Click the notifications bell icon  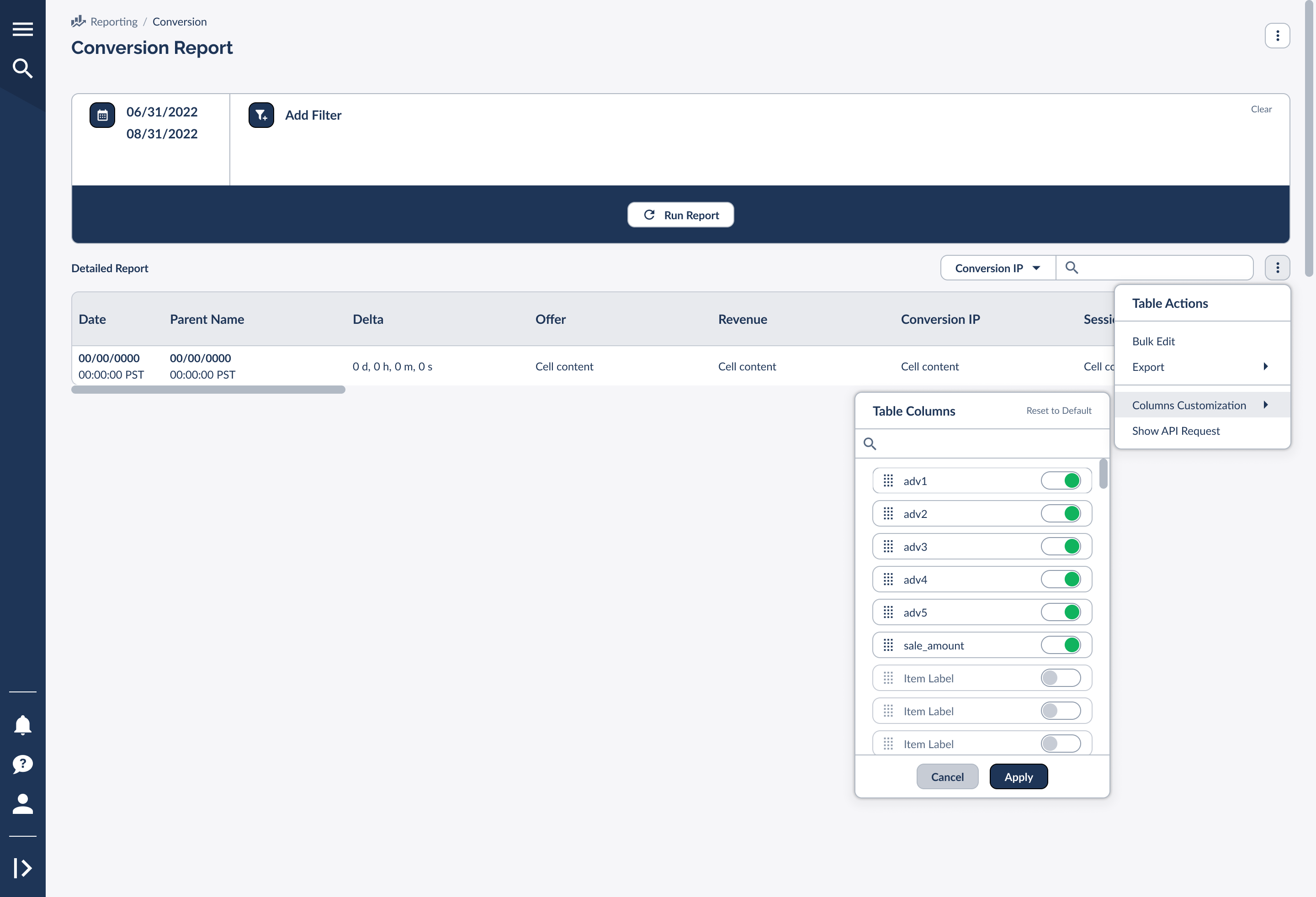tap(23, 724)
